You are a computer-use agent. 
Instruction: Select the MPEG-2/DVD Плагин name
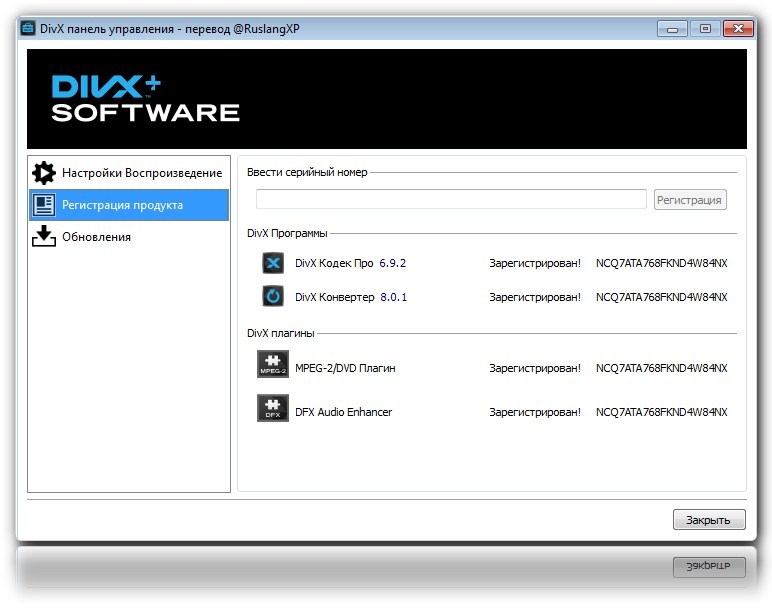(x=345, y=368)
